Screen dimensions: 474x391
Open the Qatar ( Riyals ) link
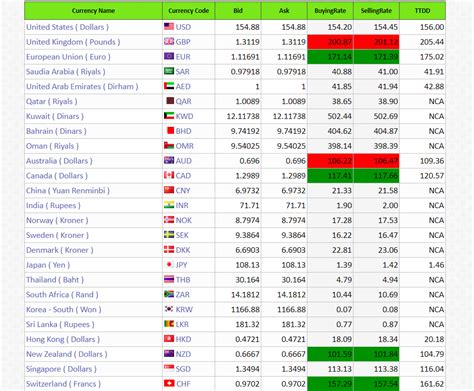coord(52,101)
